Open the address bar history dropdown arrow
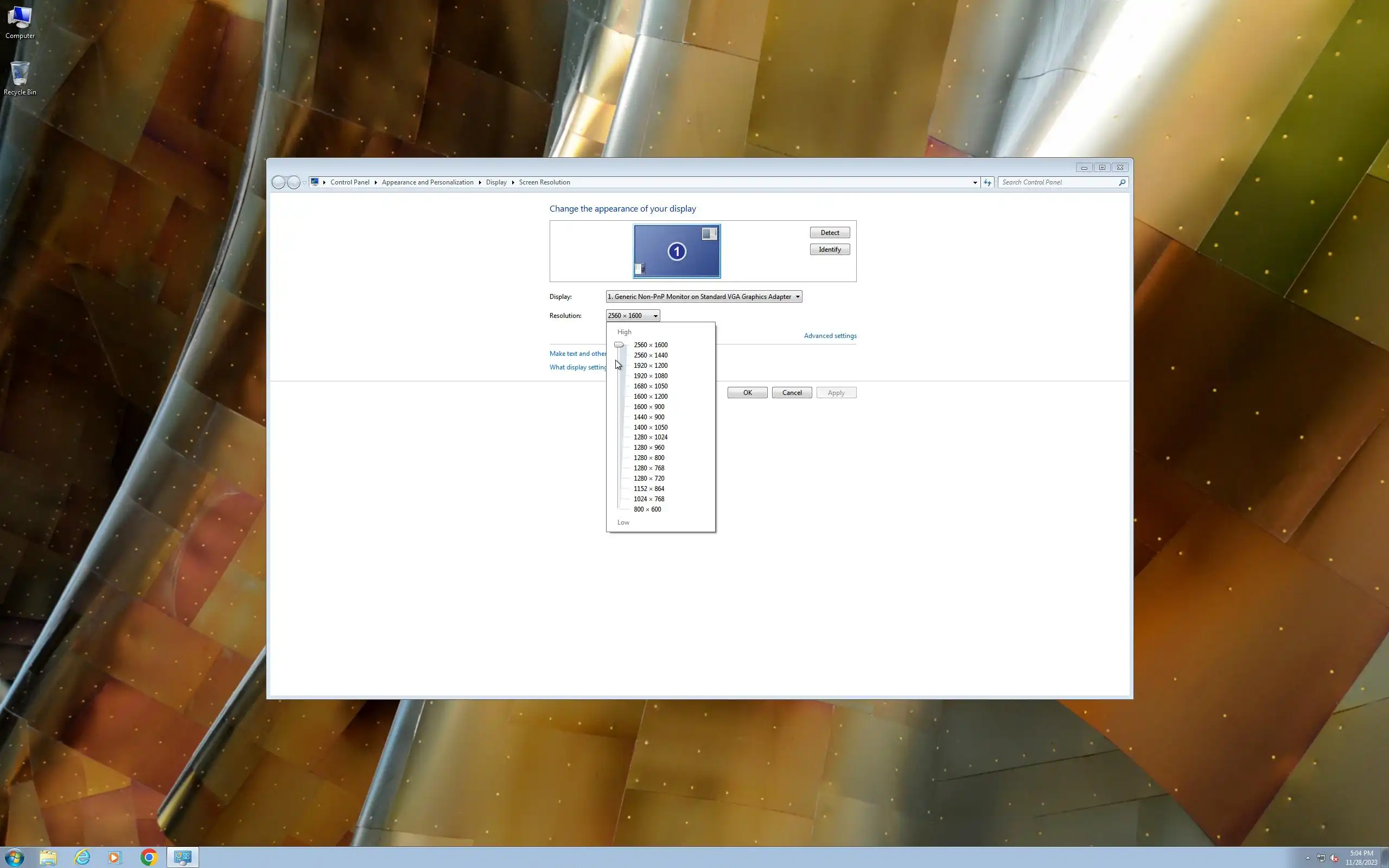The height and width of the screenshot is (868, 1389). pyautogui.click(x=974, y=182)
